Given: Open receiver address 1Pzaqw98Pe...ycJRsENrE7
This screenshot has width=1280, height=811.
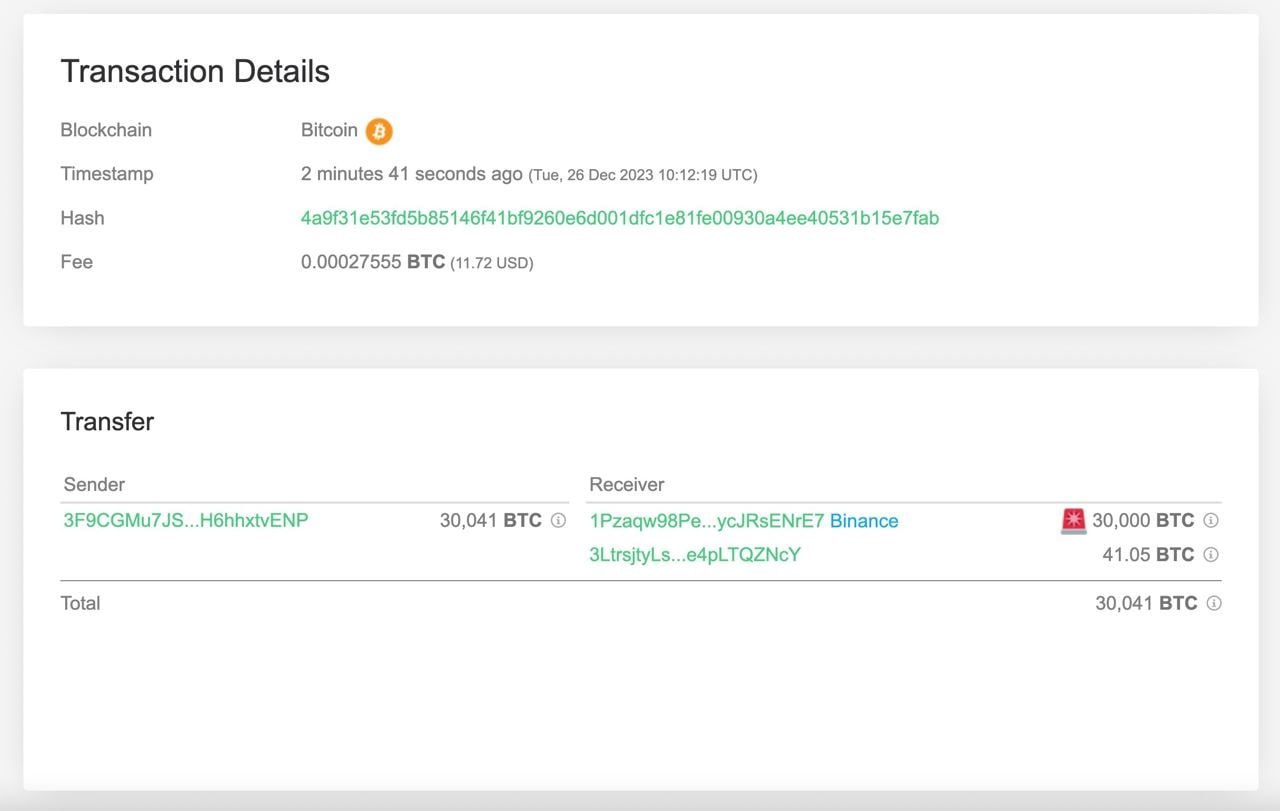Looking at the screenshot, I should coord(706,521).
